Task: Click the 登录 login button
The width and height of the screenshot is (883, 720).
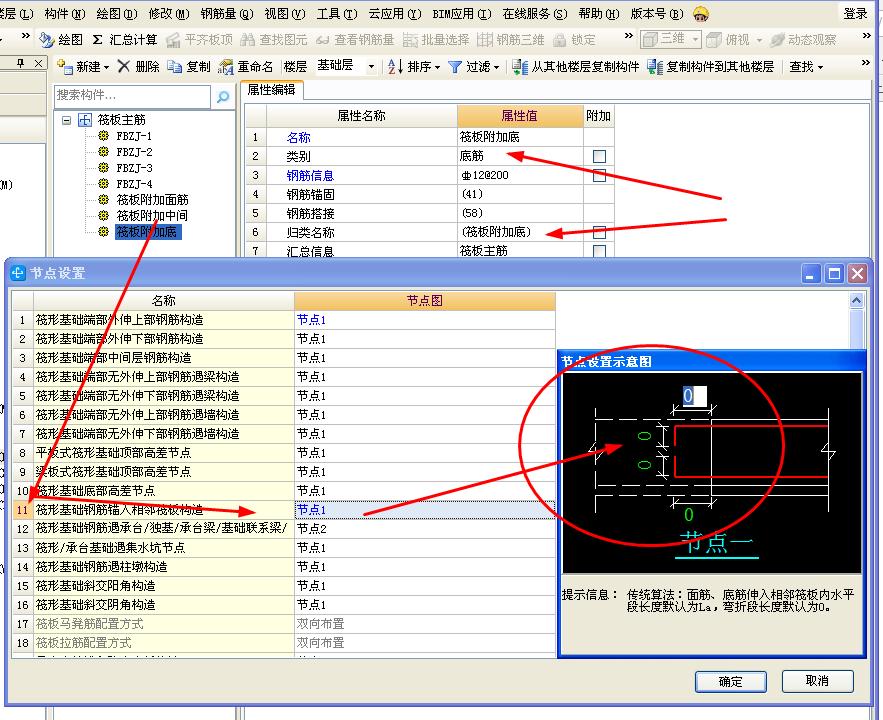Action: coord(855,13)
